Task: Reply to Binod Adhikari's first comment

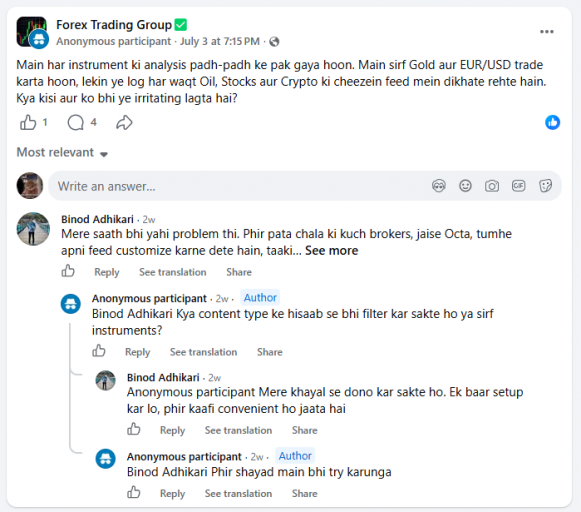Action: pyautogui.click(x=107, y=272)
